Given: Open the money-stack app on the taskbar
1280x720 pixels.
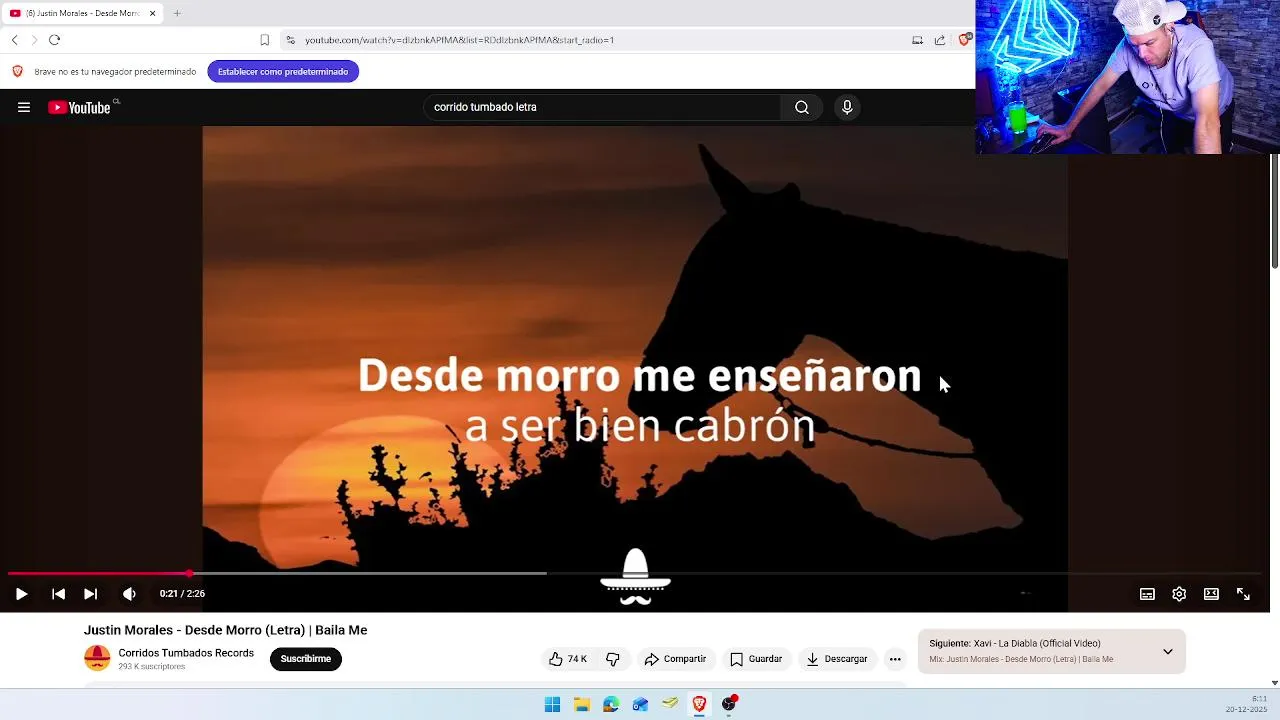Looking at the screenshot, I should pyautogui.click(x=670, y=704).
